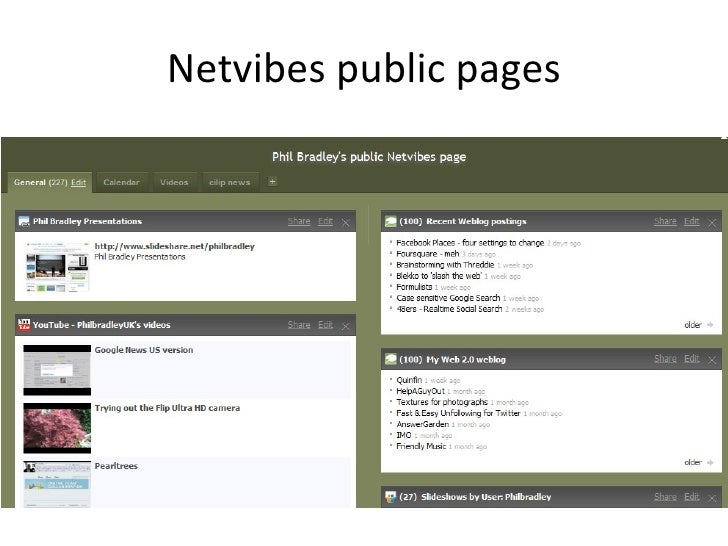Close the YouTube videos widget
Image resolution: width=728 pixels, height=546 pixels.
345,326
